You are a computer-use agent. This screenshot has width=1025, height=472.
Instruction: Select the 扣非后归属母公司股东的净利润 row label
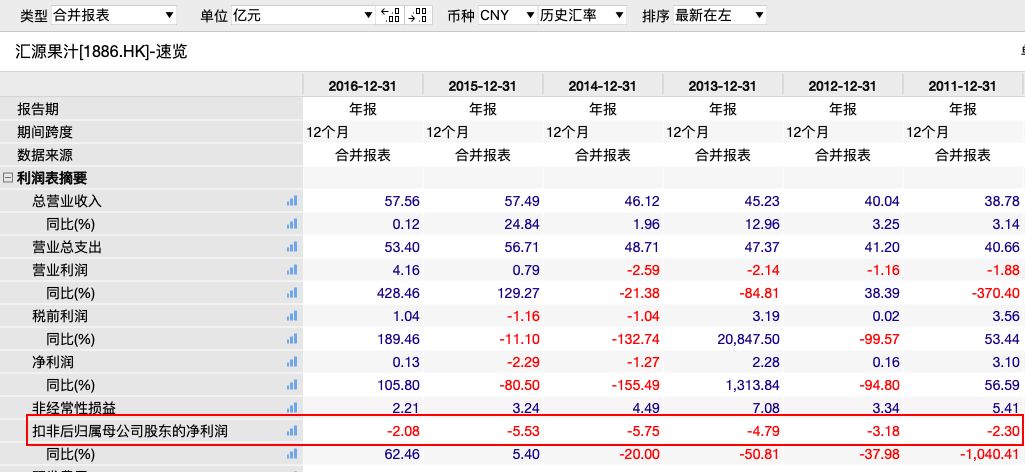coord(130,431)
